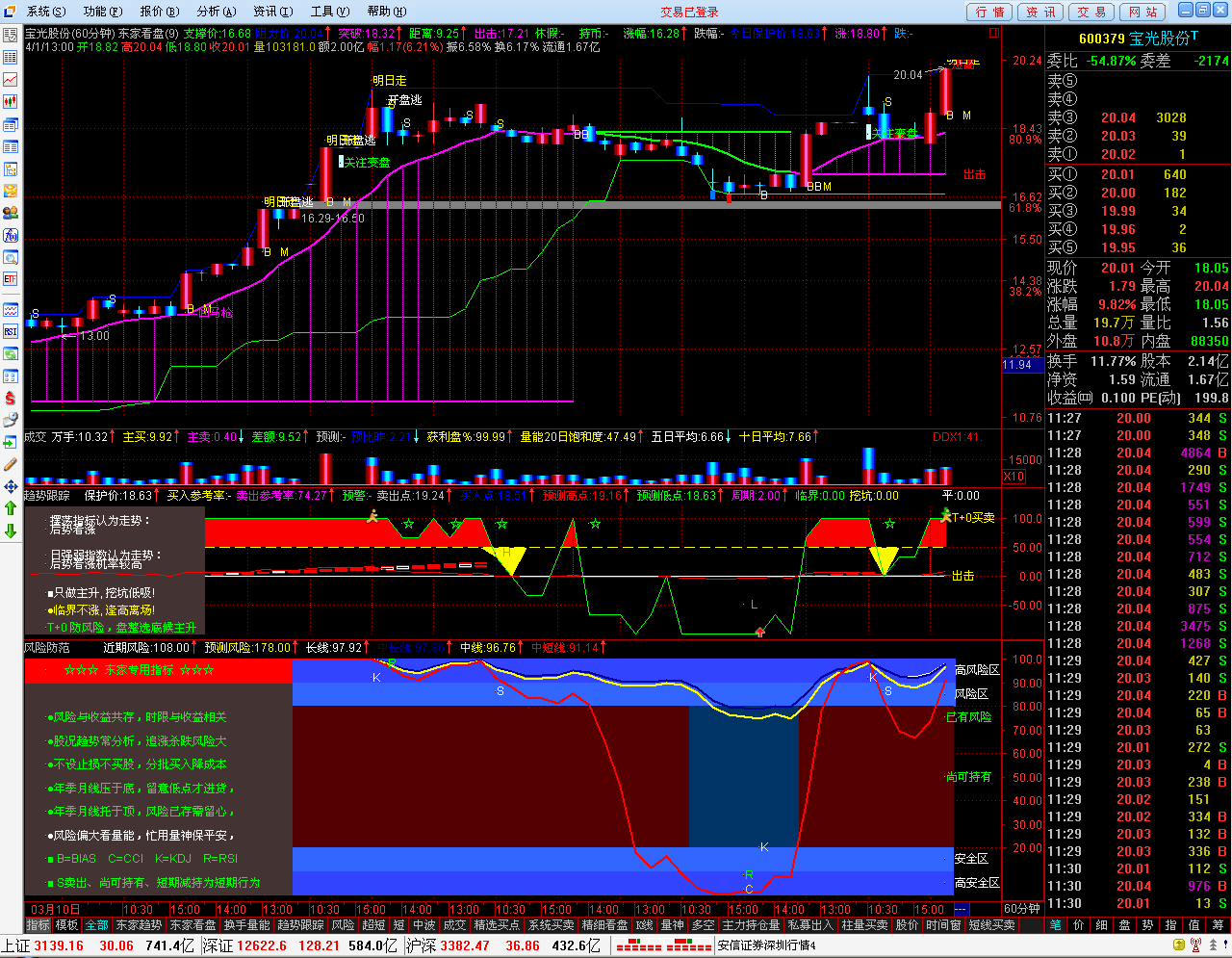Select the 全部 indicator tab
The height and width of the screenshot is (958, 1232).
tap(97, 925)
